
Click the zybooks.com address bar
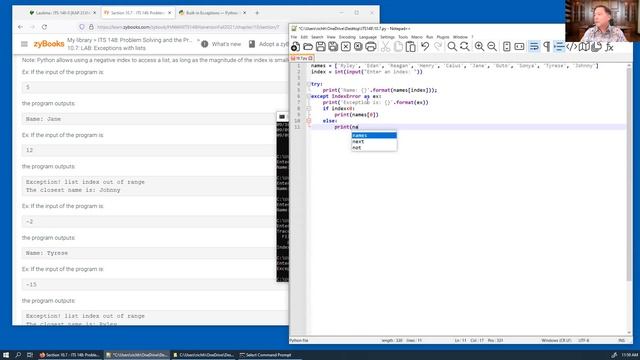[188, 27]
